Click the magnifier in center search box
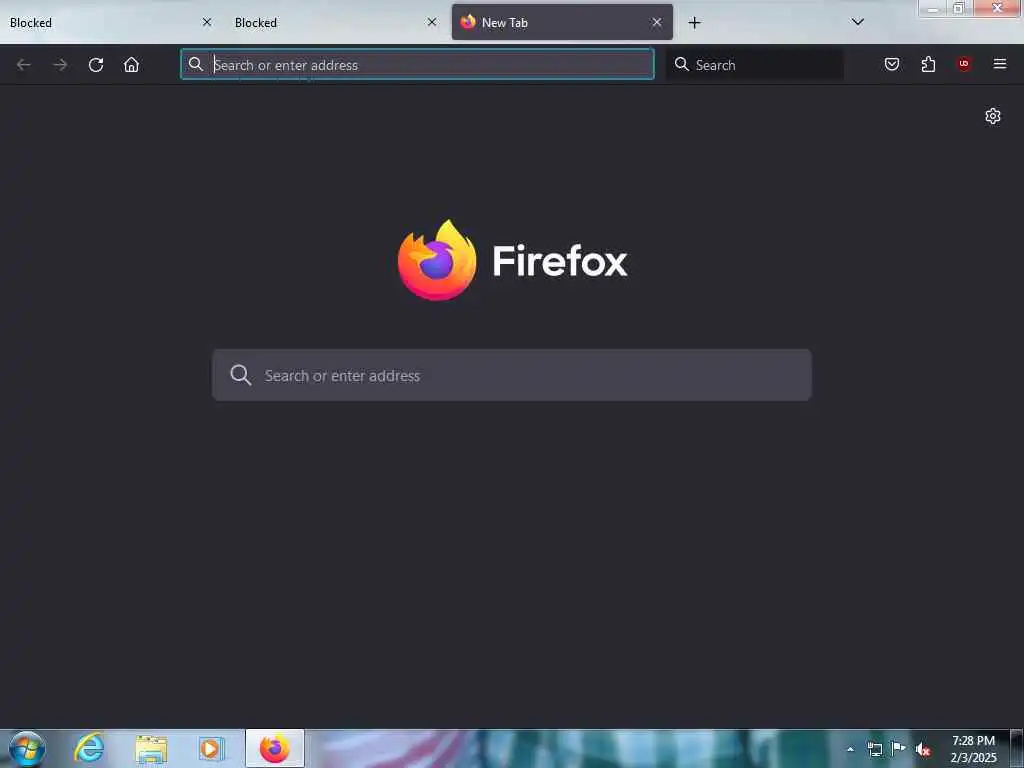 click(240, 375)
